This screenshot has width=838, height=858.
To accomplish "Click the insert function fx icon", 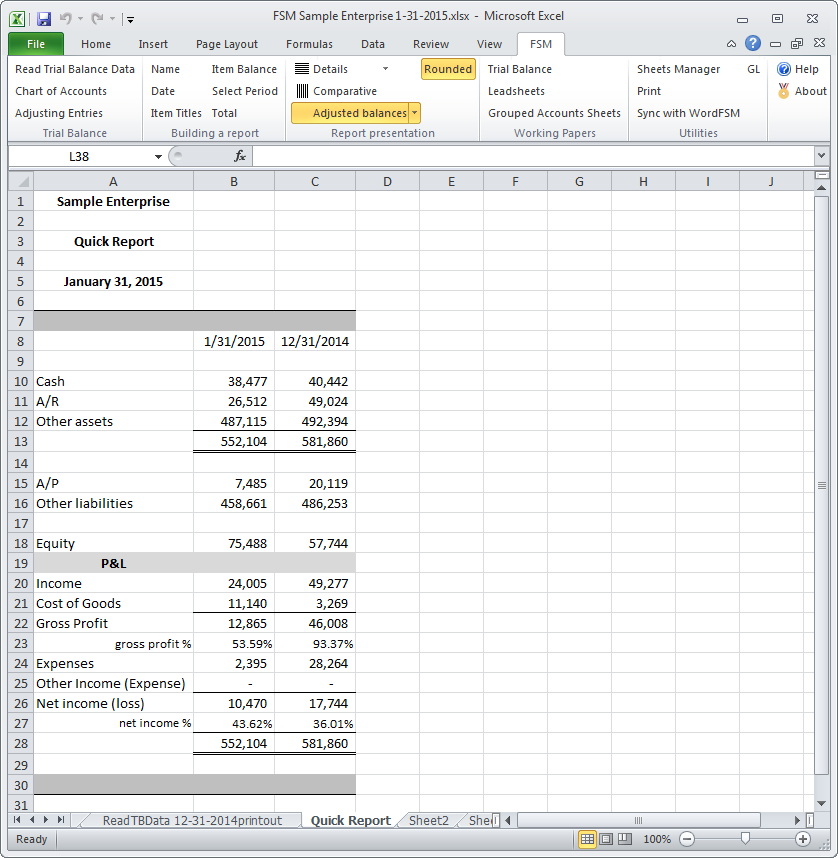I will (x=240, y=157).
